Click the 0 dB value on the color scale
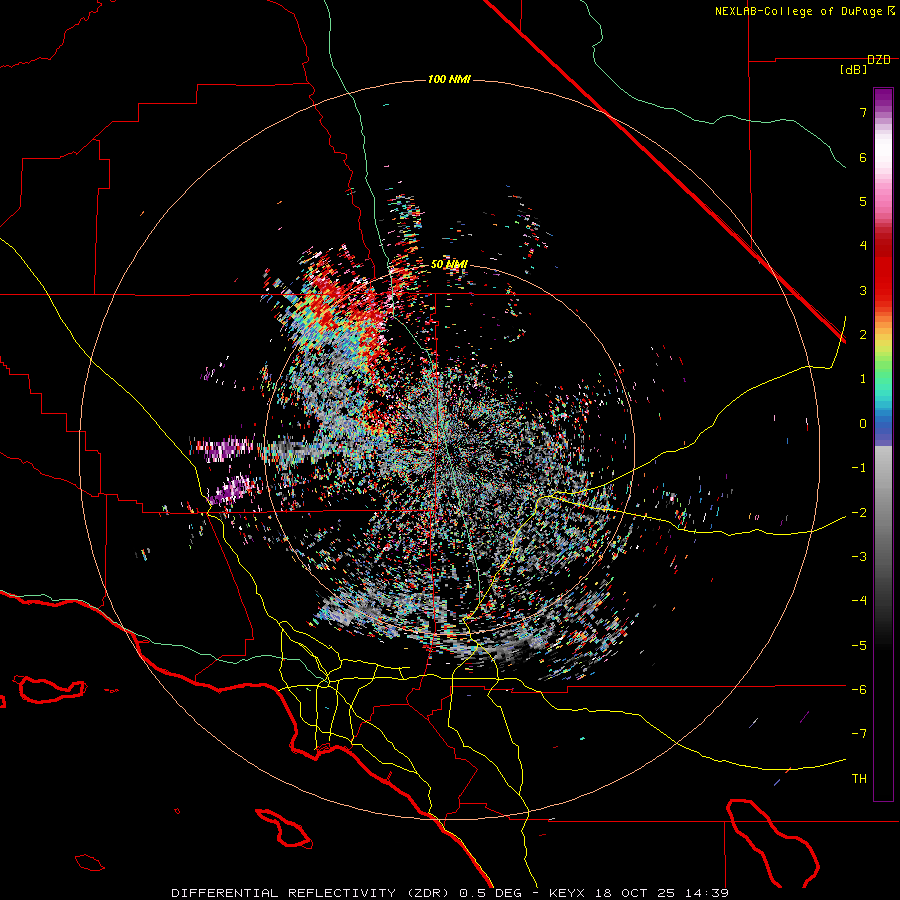900x900 pixels. [863, 424]
